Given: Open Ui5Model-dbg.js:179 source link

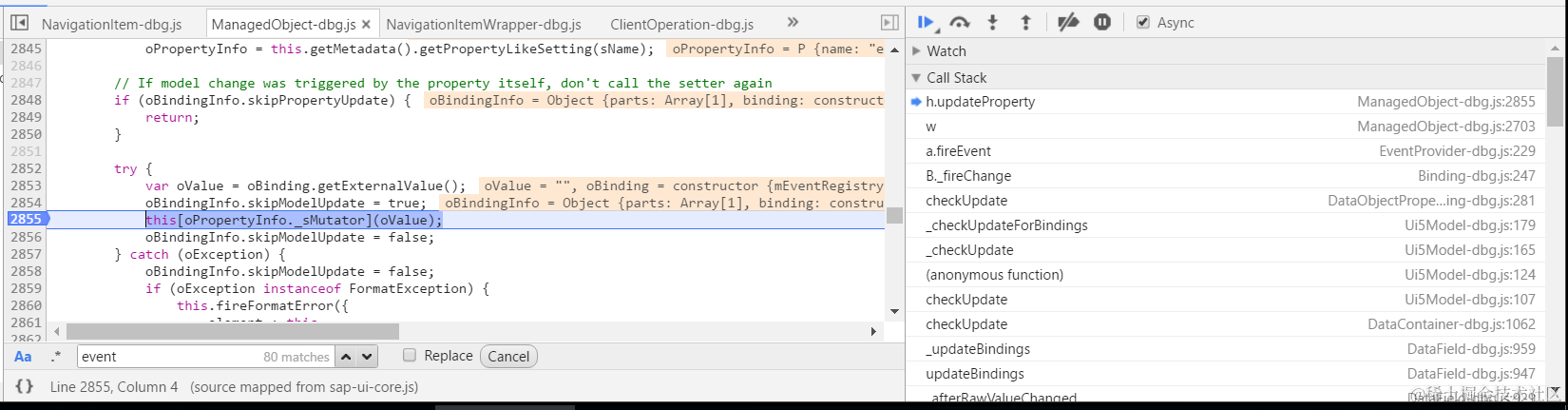Looking at the screenshot, I should [x=1470, y=225].
